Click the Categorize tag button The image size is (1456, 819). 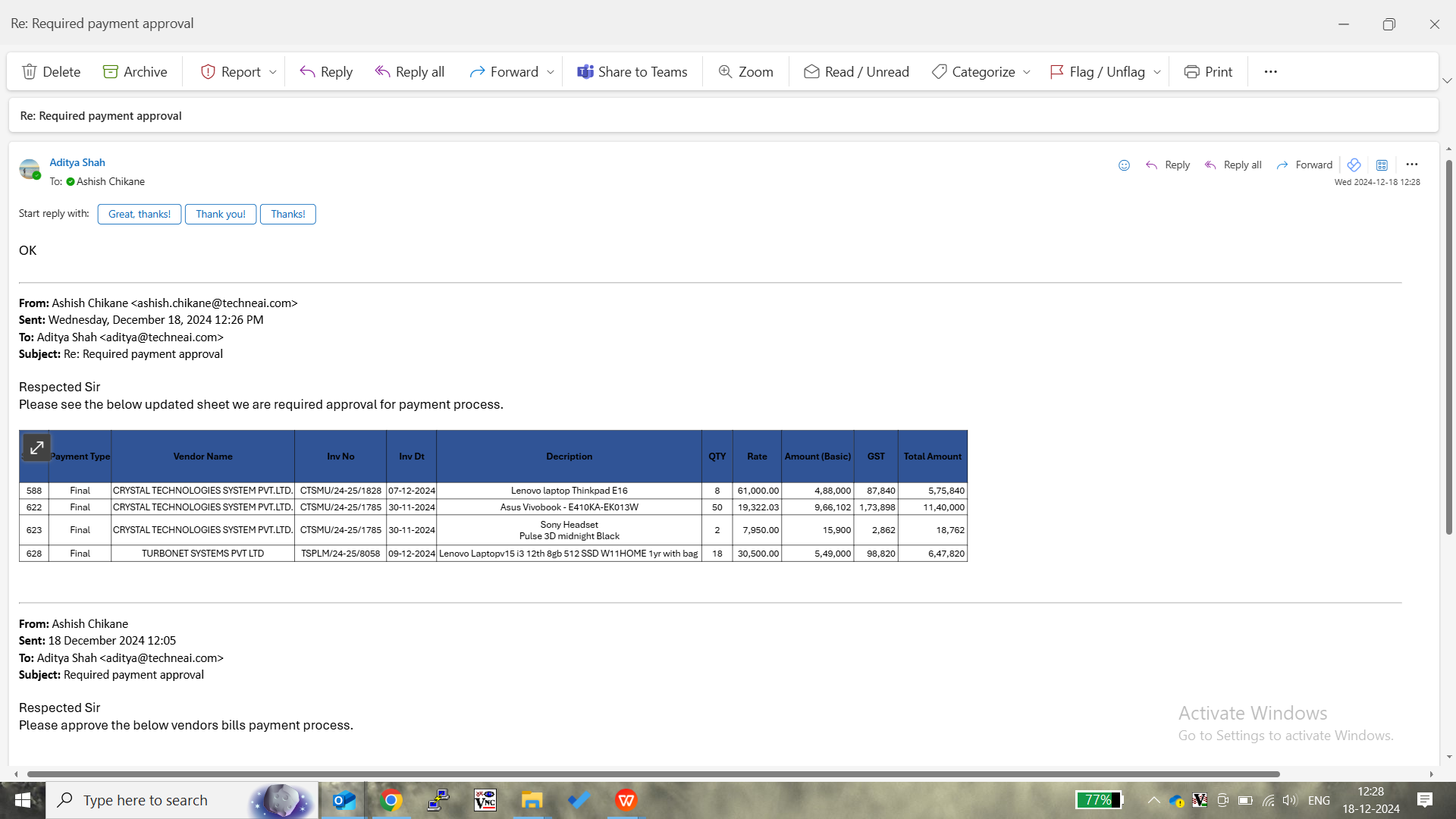coord(974,72)
